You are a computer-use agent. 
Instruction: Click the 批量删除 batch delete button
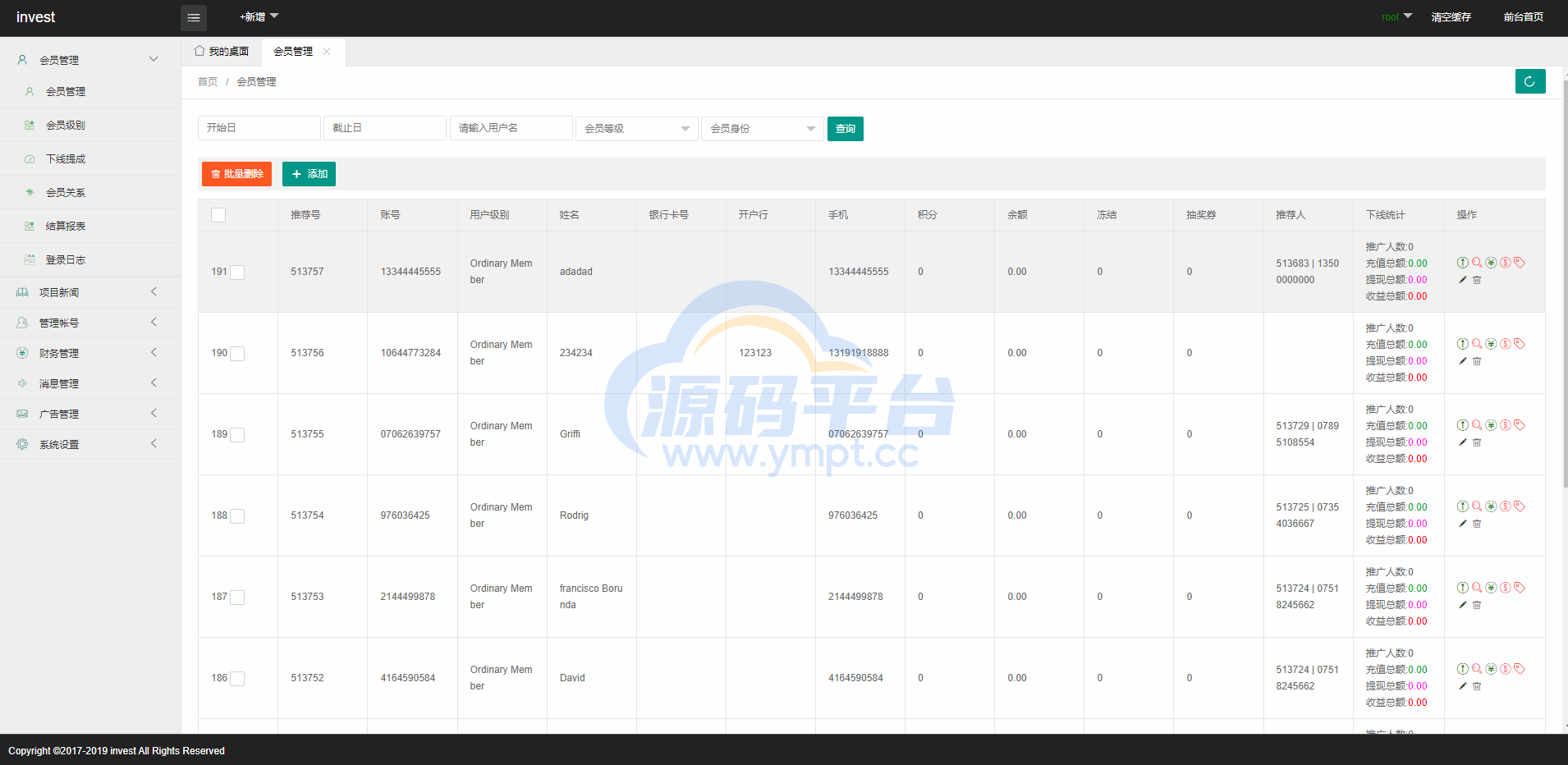point(236,174)
